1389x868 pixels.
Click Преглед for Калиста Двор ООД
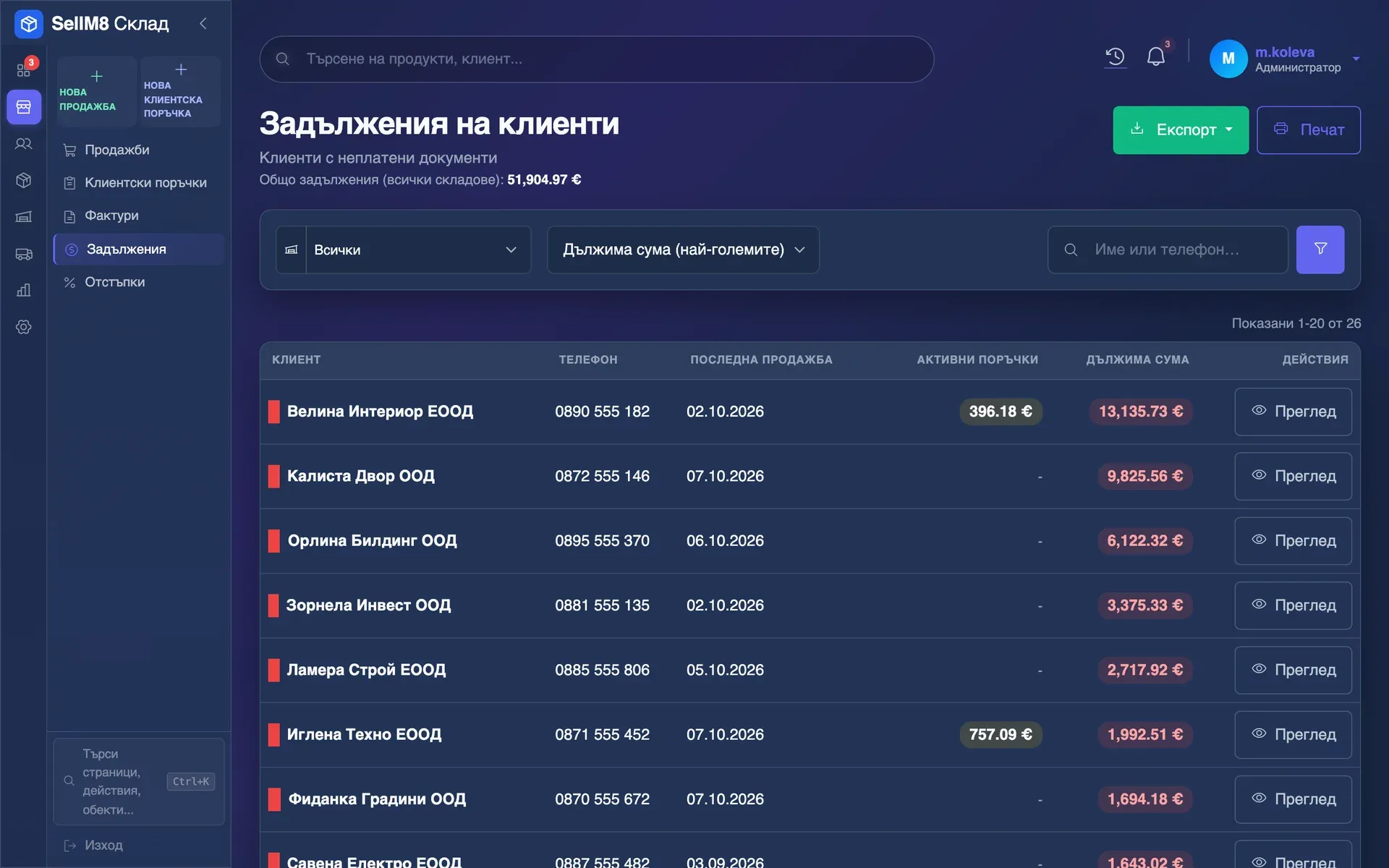click(x=1293, y=476)
